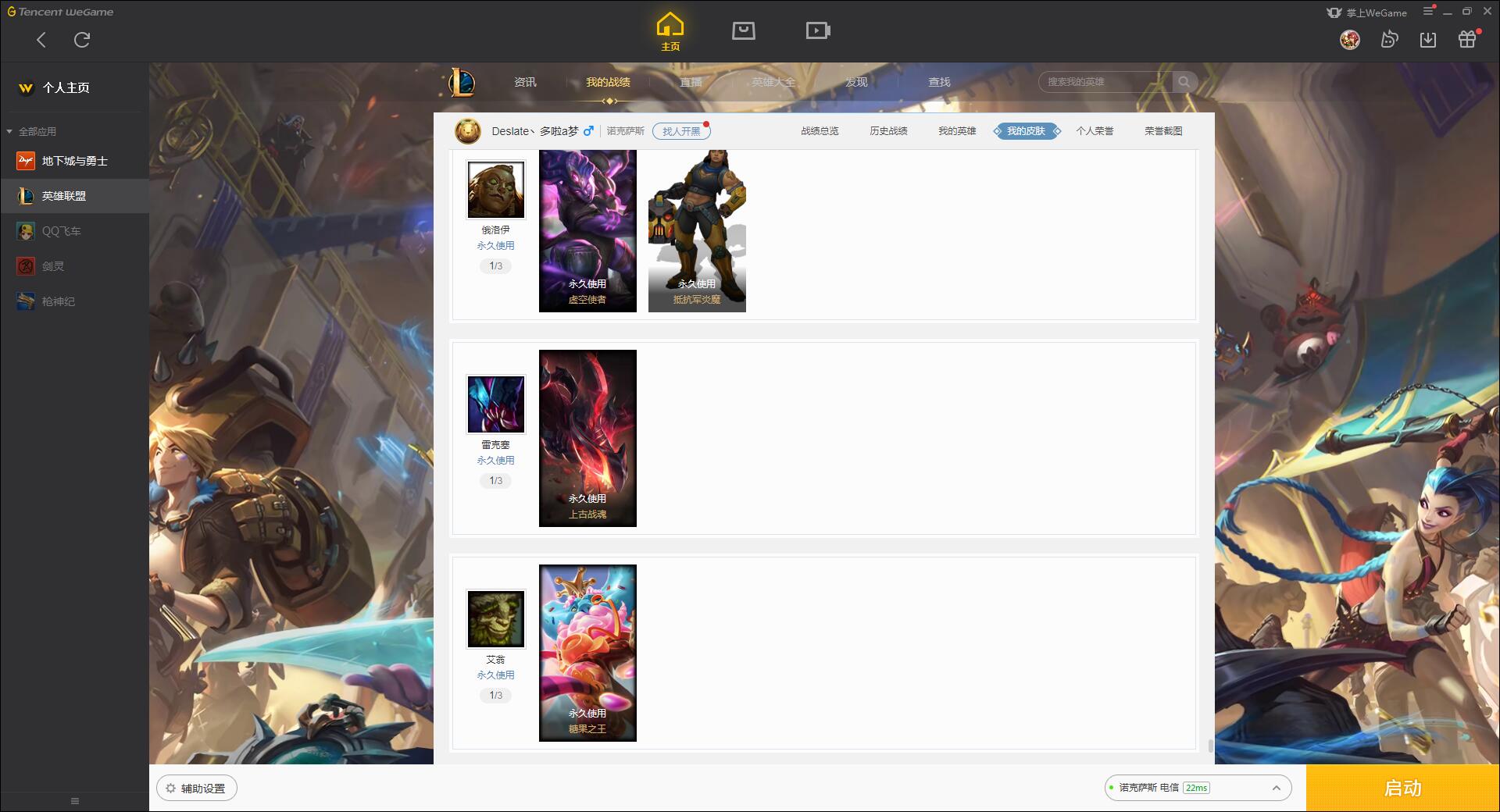Viewport: 1500px width, 812px height.
Task: Click the sidebar bottom list handle icon
Action: [x=75, y=801]
